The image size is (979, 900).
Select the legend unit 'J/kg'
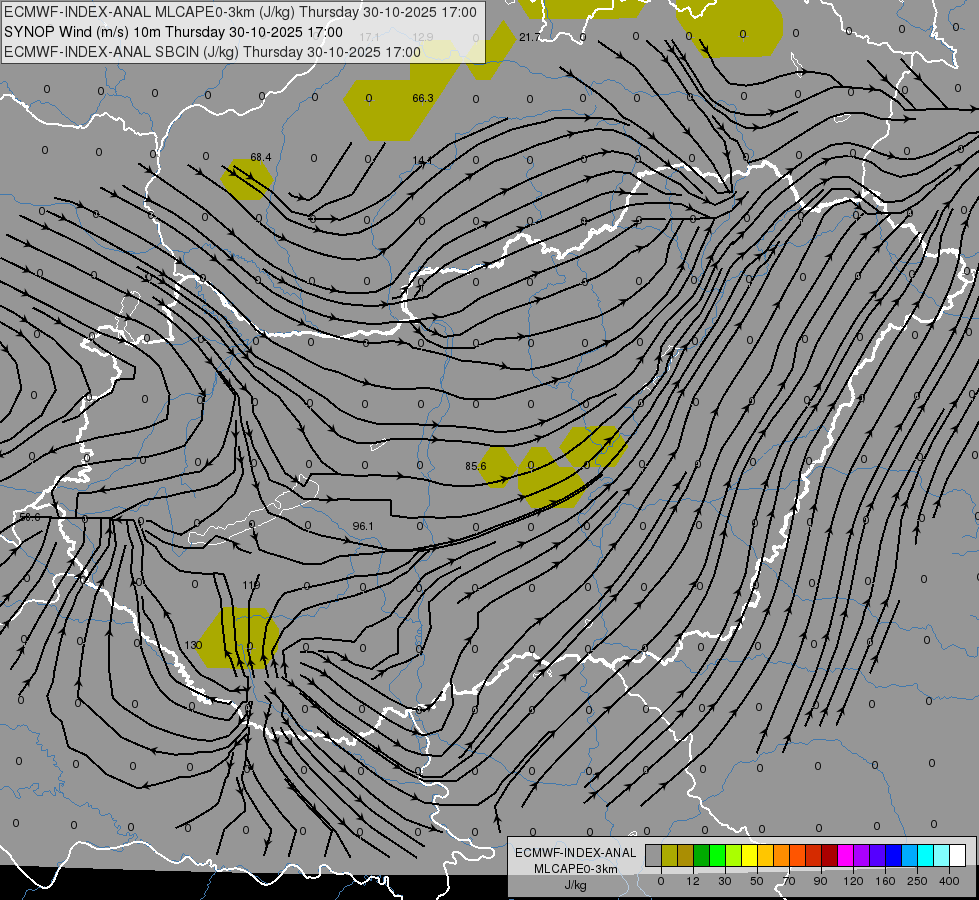point(576,885)
